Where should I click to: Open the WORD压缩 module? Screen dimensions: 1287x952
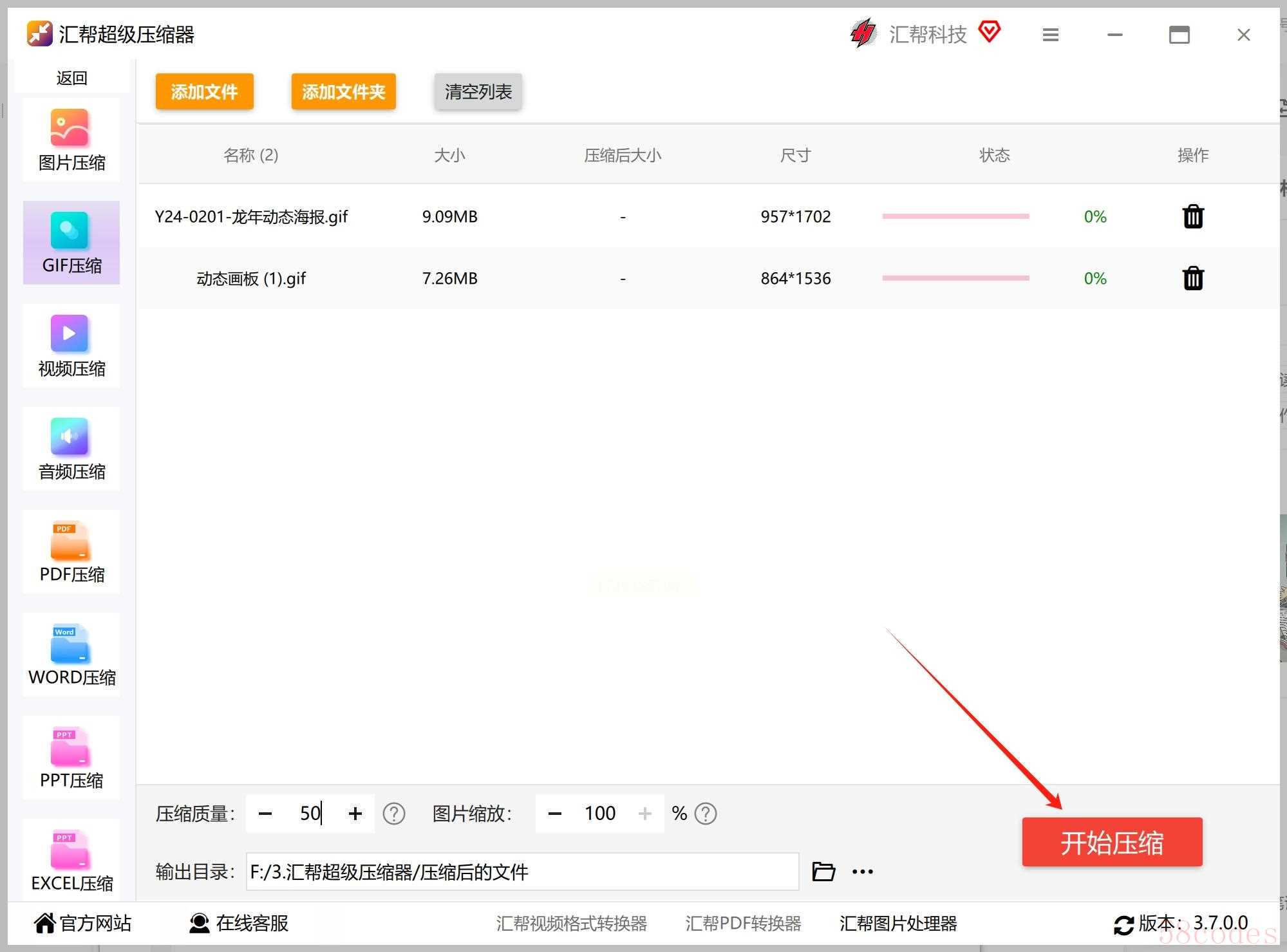coord(71,655)
